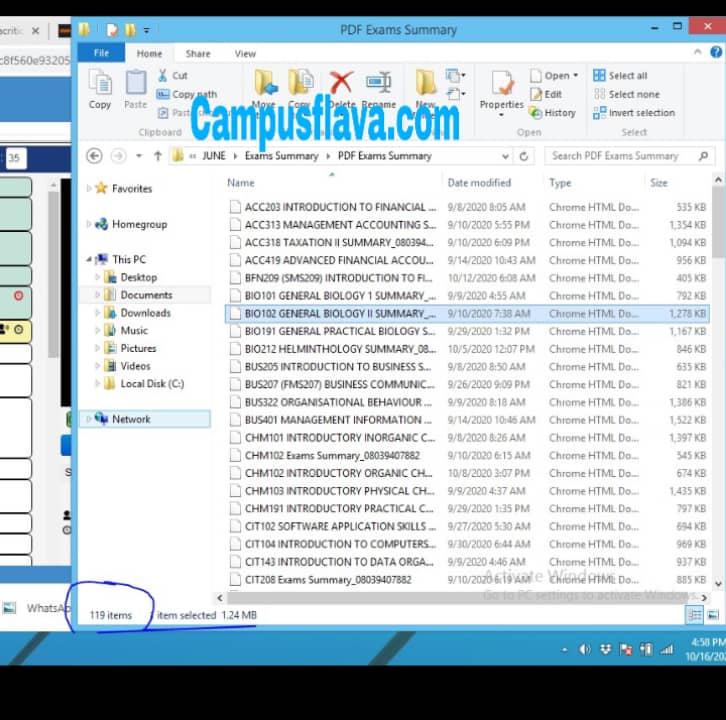Click the search magnifier icon

(703, 156)
